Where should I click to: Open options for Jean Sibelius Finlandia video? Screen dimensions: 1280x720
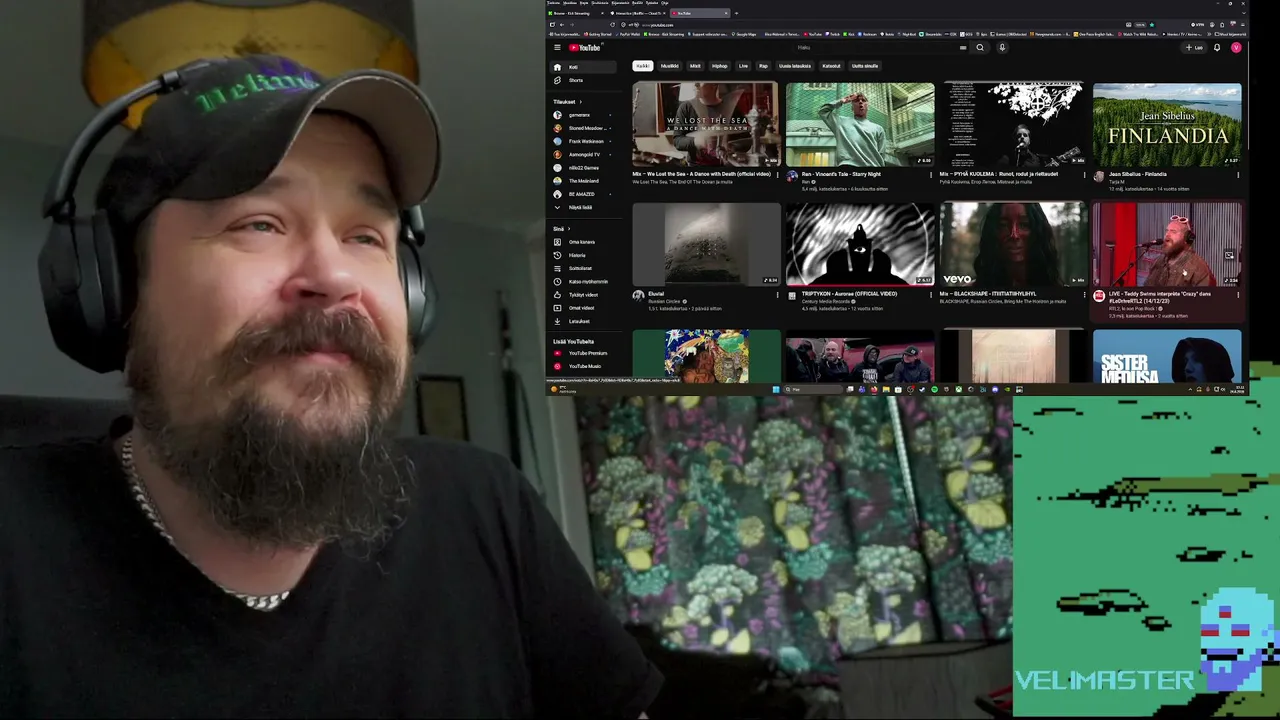[1238, 175]
